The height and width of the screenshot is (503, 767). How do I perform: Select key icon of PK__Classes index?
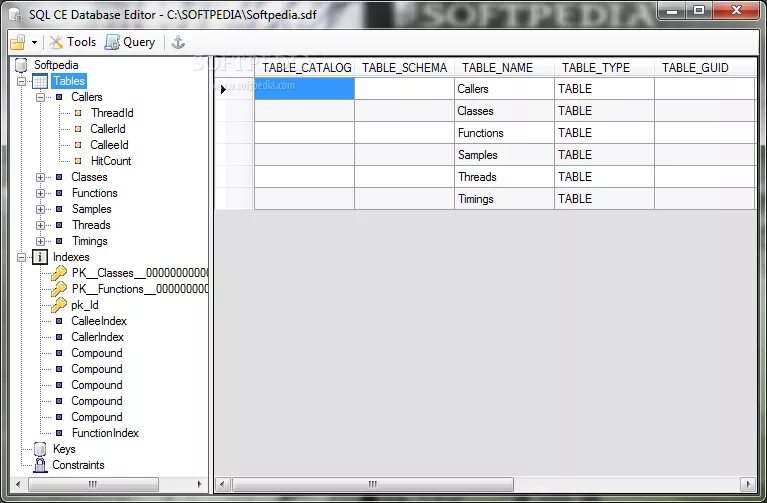[59, 273]
